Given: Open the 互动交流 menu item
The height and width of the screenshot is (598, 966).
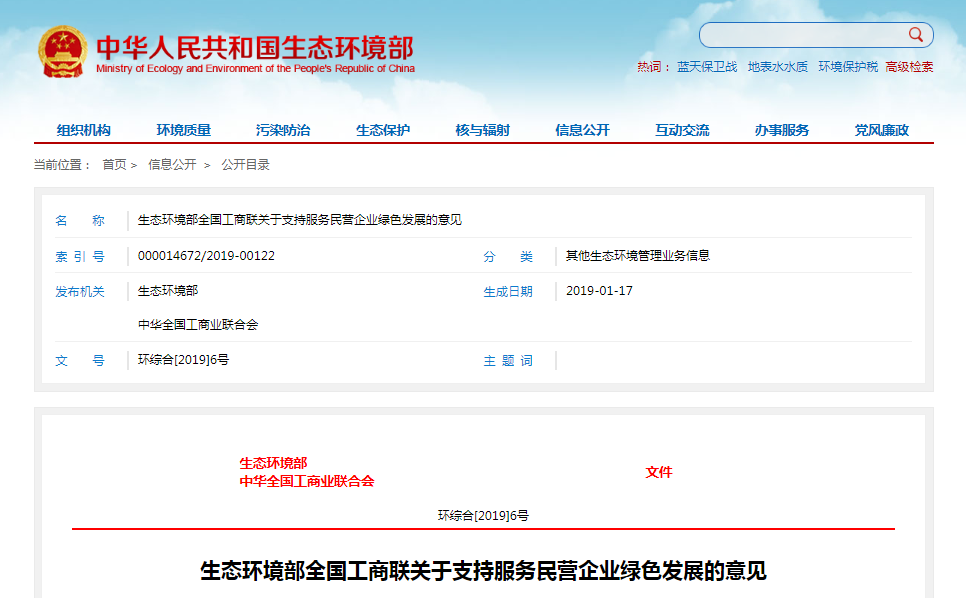Looking at the screenshot, I should (682, 130).
